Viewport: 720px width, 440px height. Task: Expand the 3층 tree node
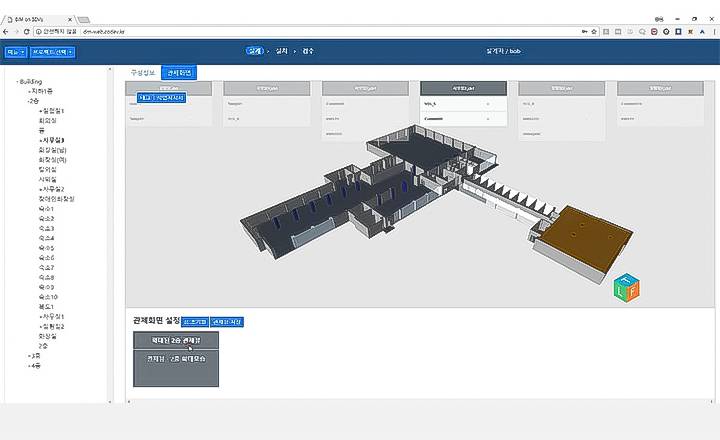[30, 355]
